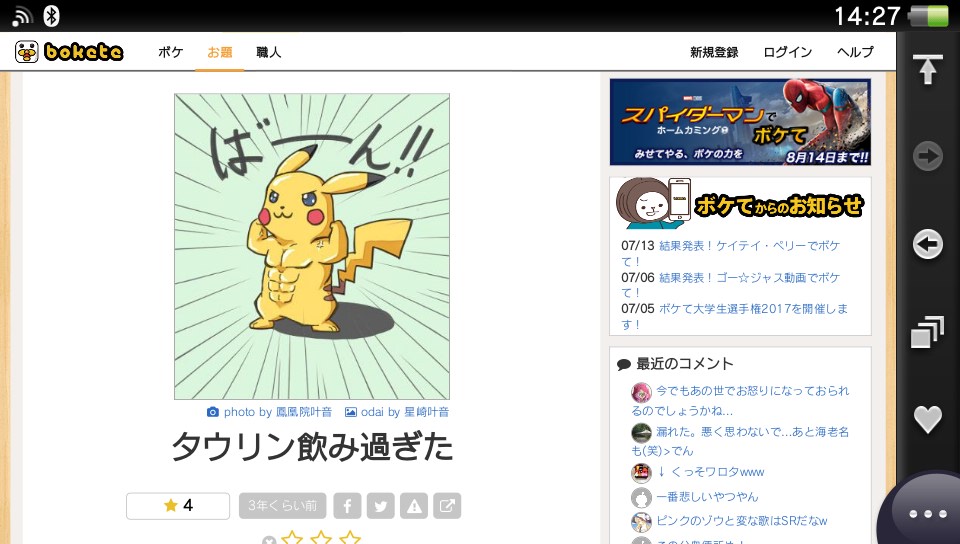This screenshot has width=960, height=544.
Task: Select the お題 tab
Action: (219, 52)
